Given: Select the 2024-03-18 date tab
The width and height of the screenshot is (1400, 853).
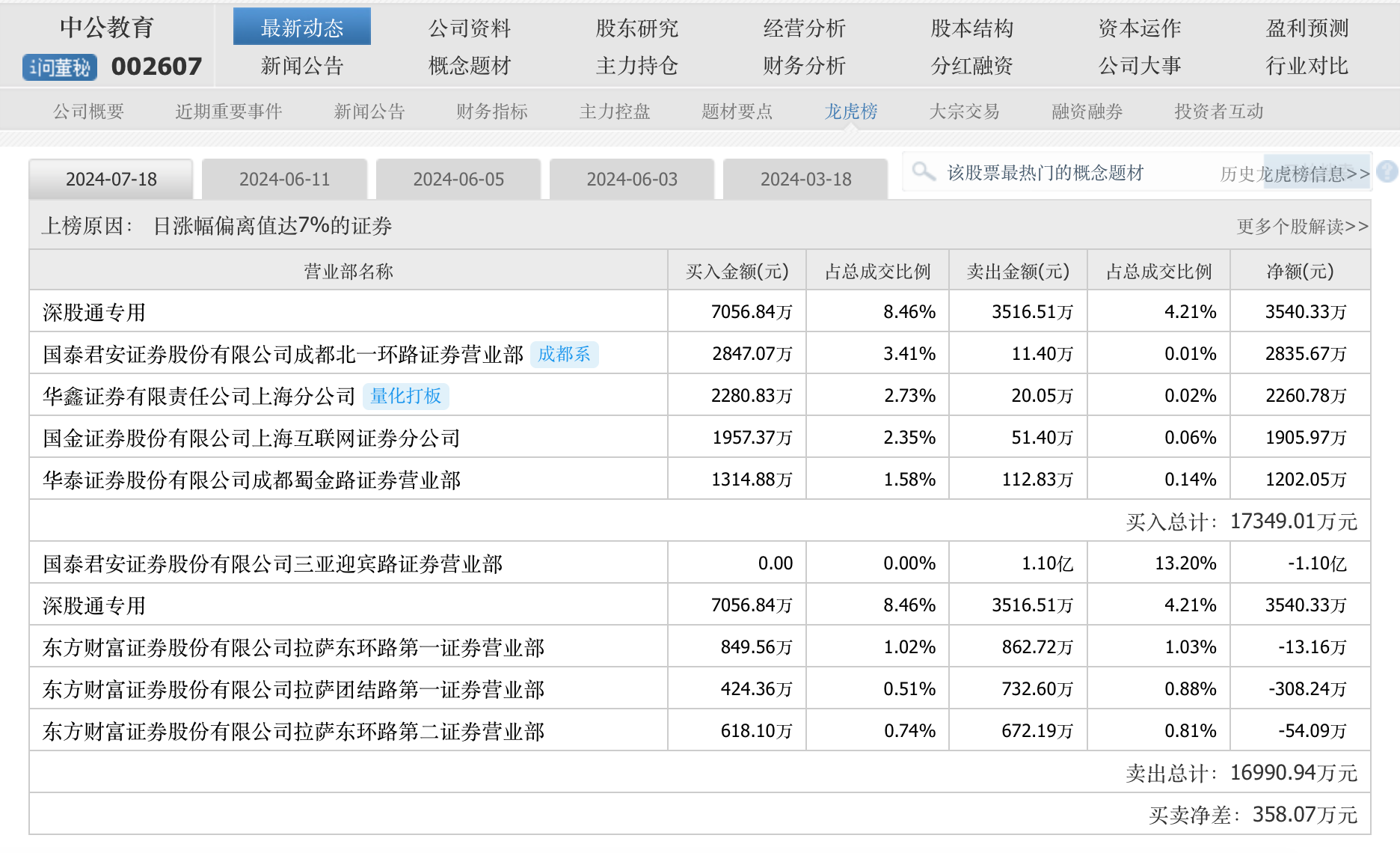Looking at the screenshot, I should point(805,180).
